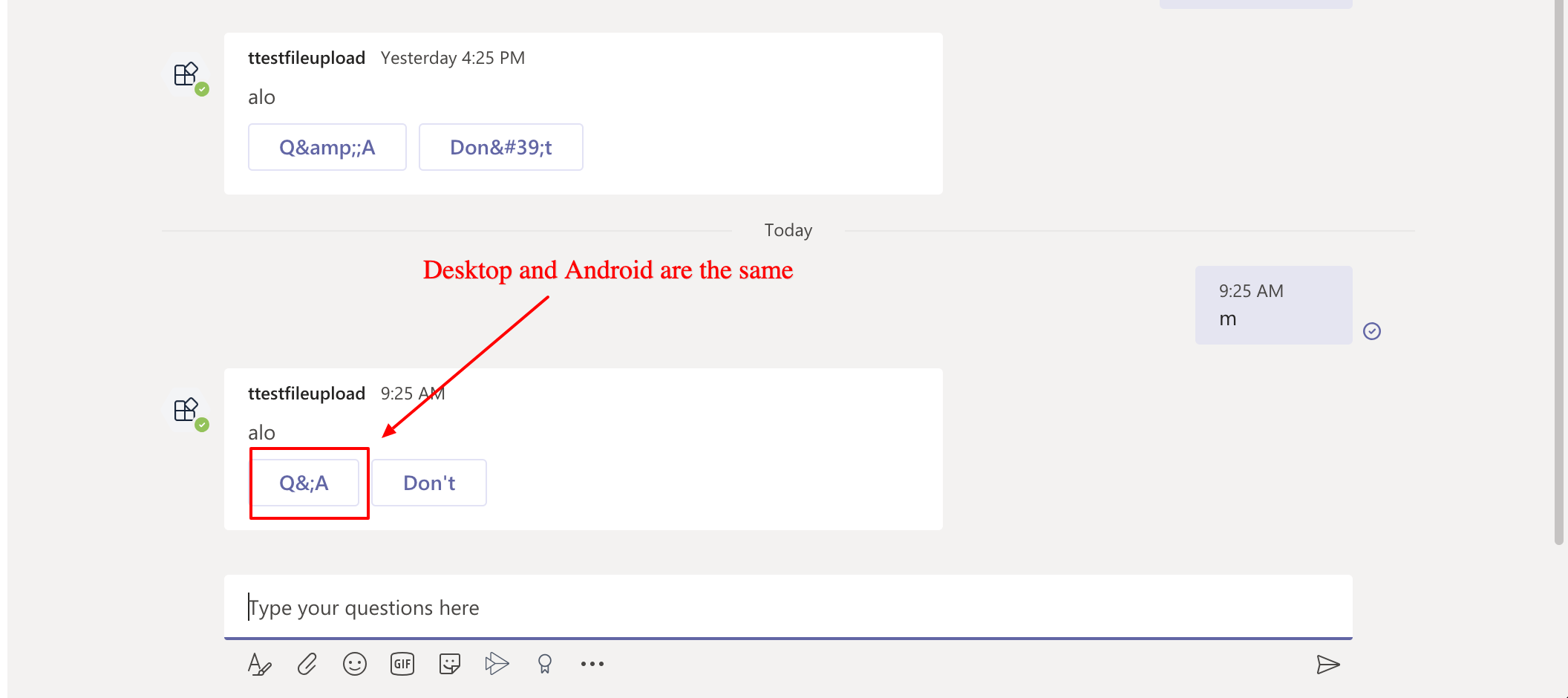This screenshot has height=698, width=1568.
Task: Click the ttestfileupload sender name
Action: [307, 394]
